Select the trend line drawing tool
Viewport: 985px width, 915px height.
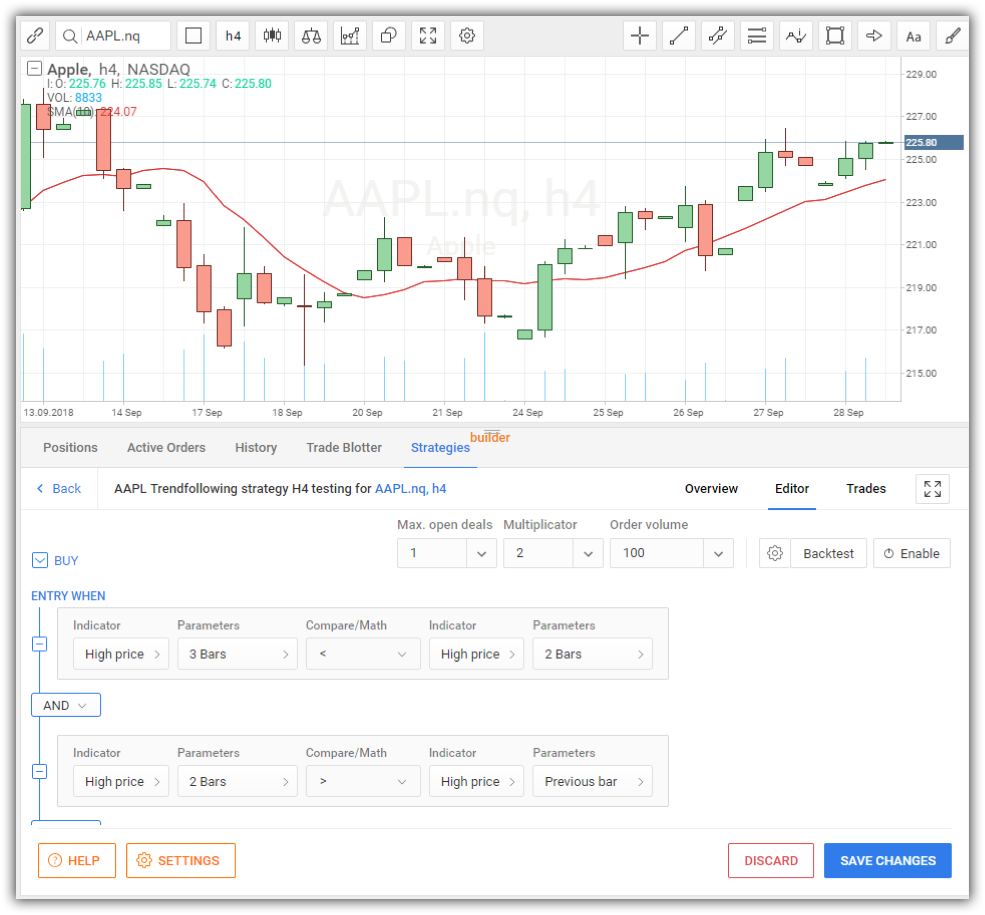point(679,36)
